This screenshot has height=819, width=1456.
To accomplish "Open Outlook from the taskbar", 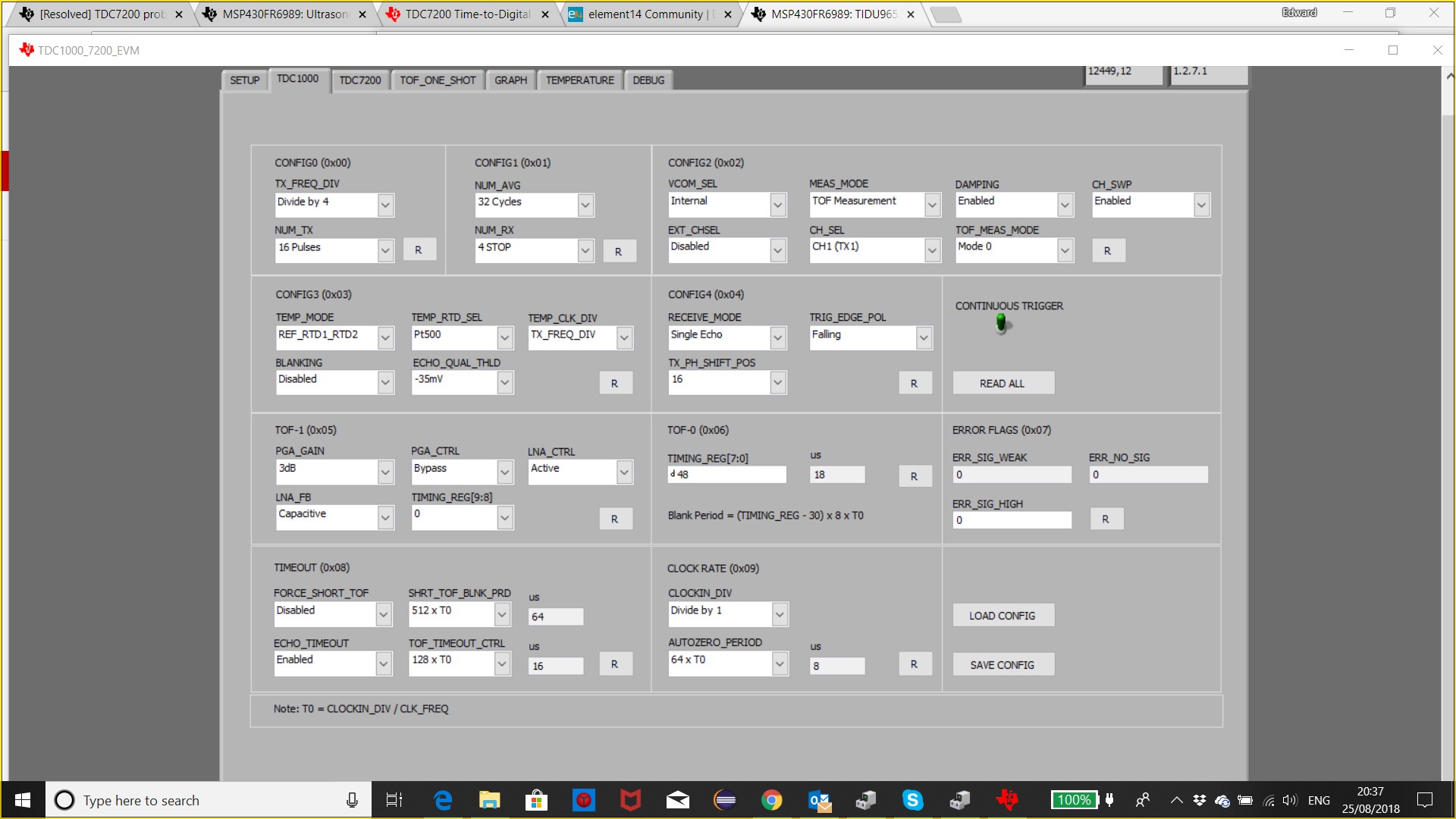I will pyautogui.click(x=819, y=800).
